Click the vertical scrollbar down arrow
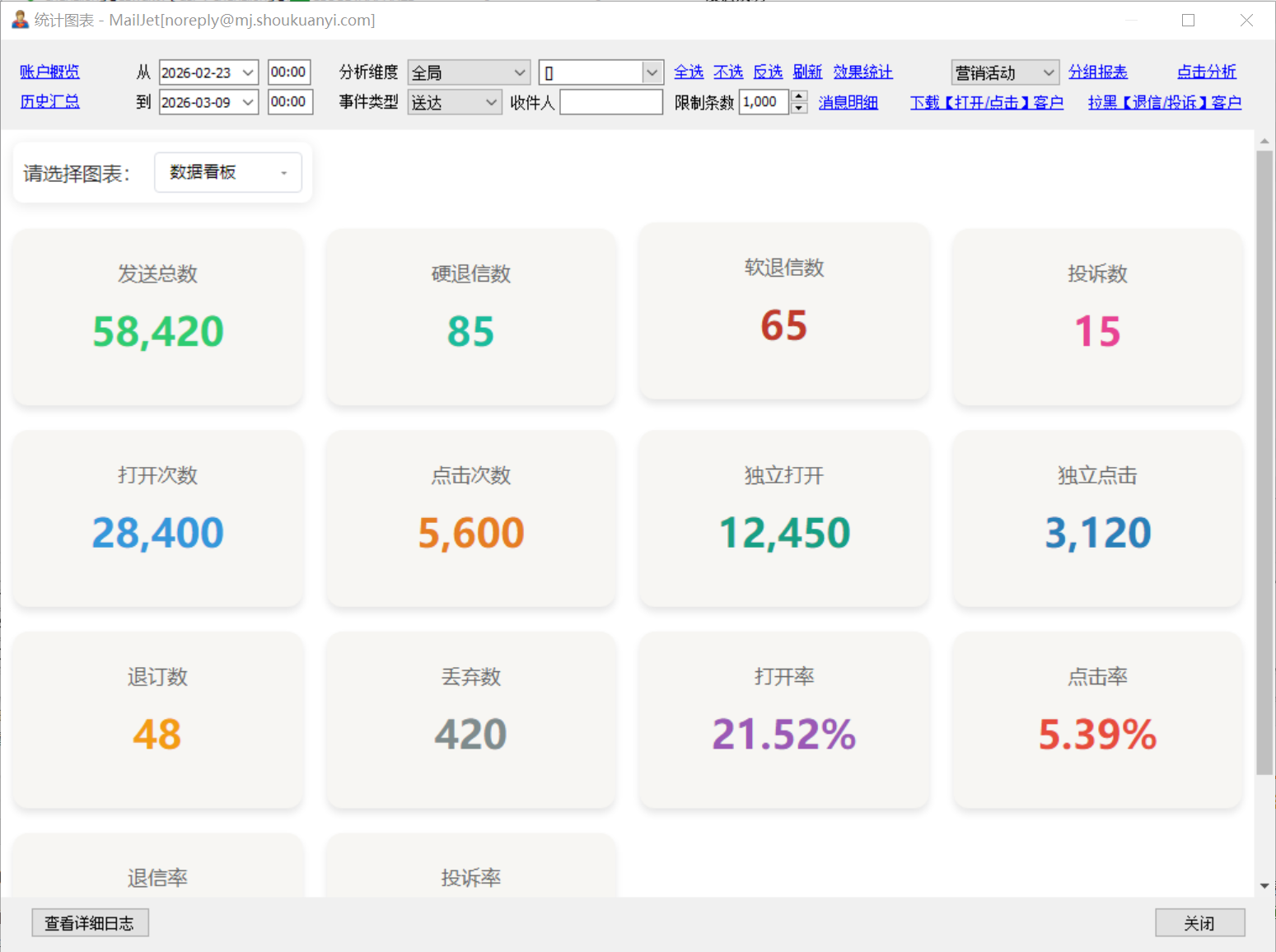Viewport: 1276px width, 952px height. tap(1264, 886)
